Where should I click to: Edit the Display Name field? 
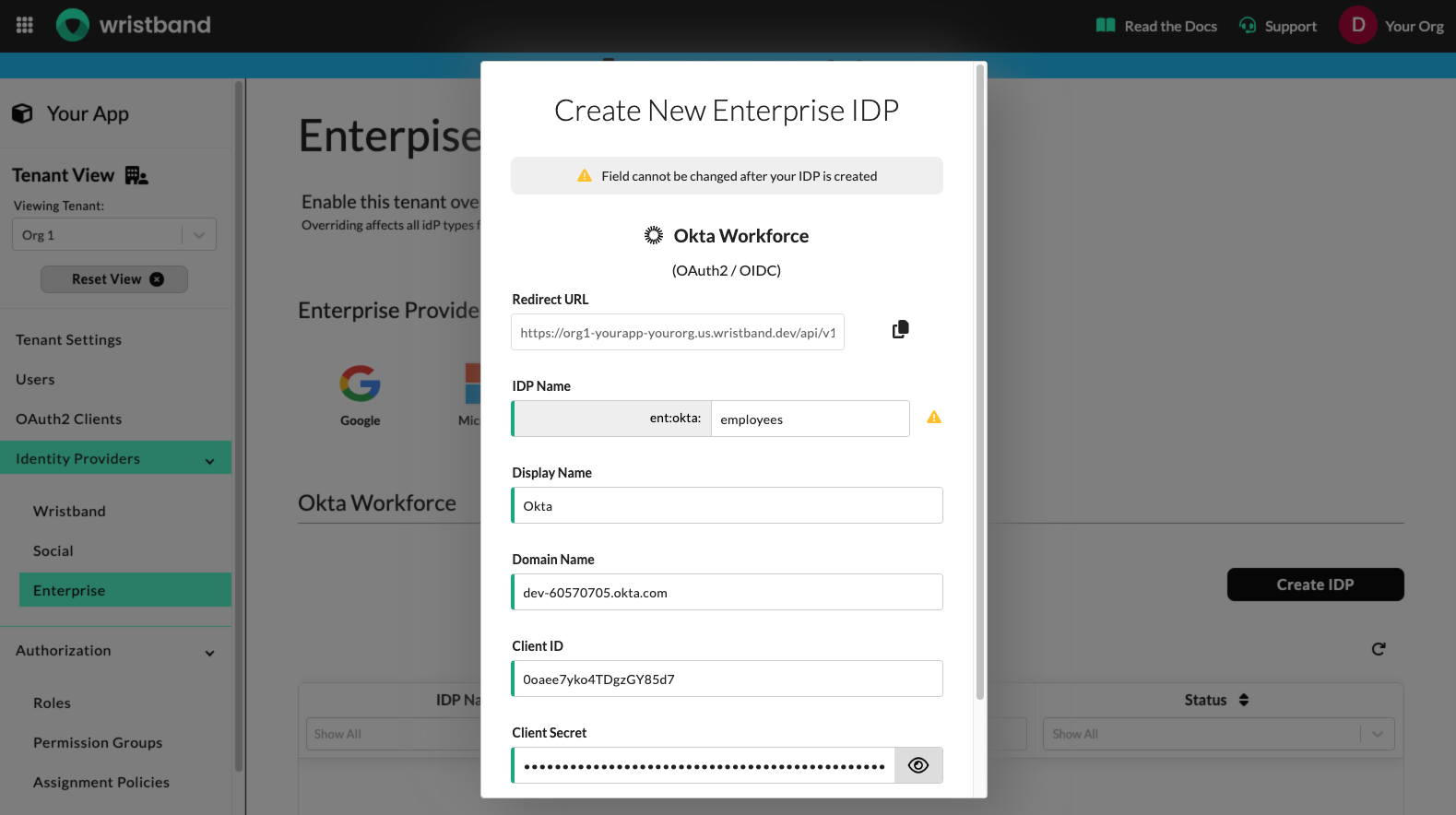728,505
